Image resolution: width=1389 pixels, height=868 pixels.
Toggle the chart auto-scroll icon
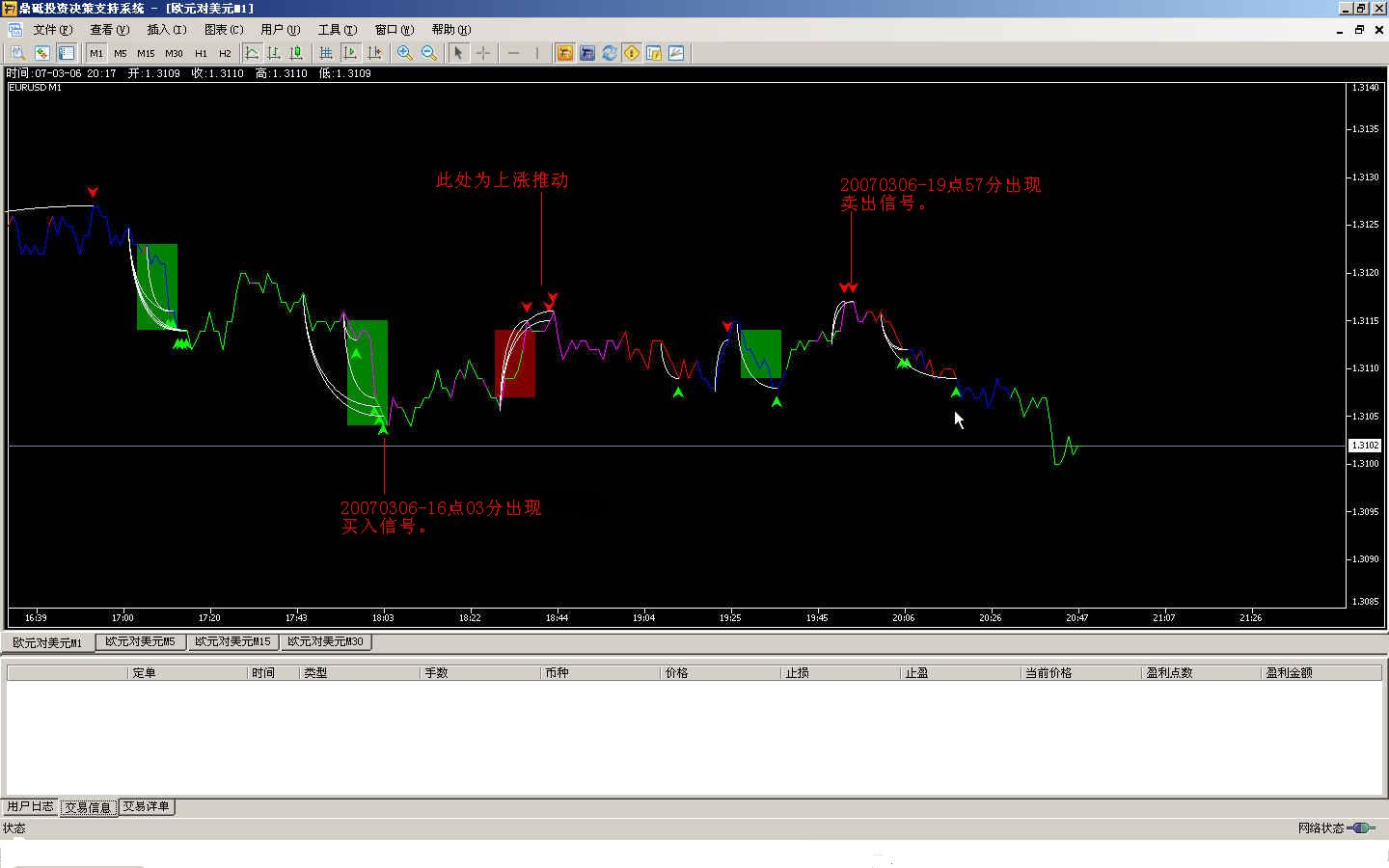(x=349, y=53)
